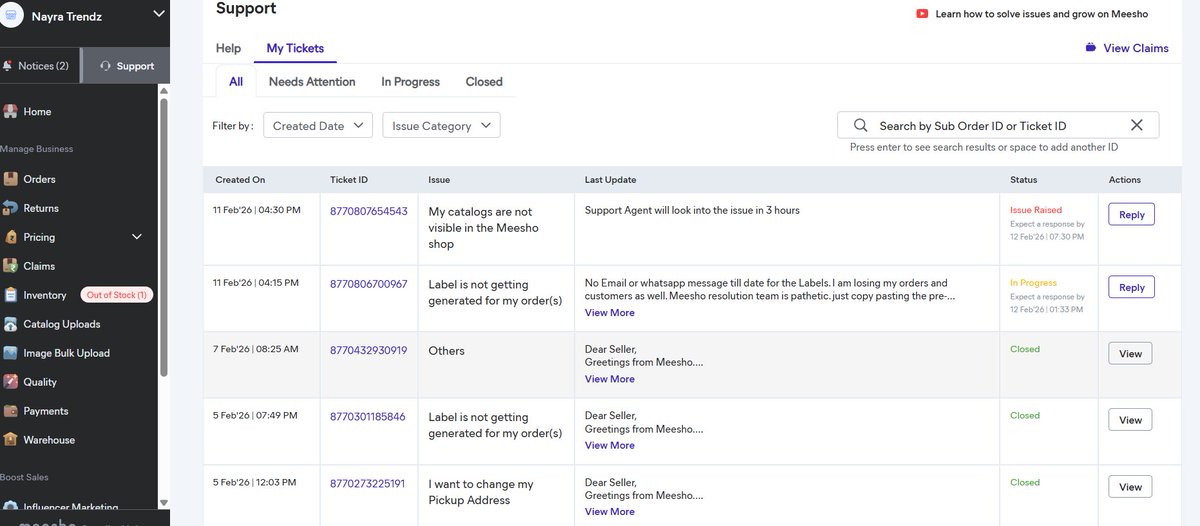
Task: Click the Inventory sidebar icon
Action: pos(10,295)
